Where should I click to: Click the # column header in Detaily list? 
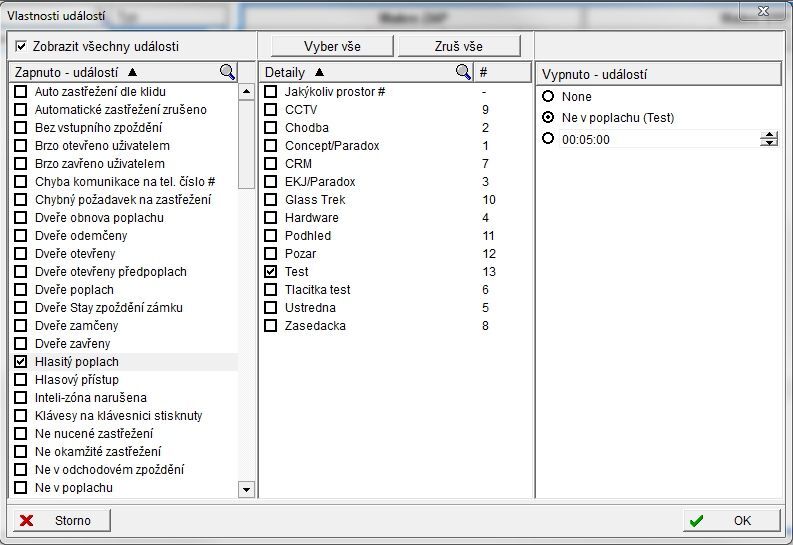484,72
